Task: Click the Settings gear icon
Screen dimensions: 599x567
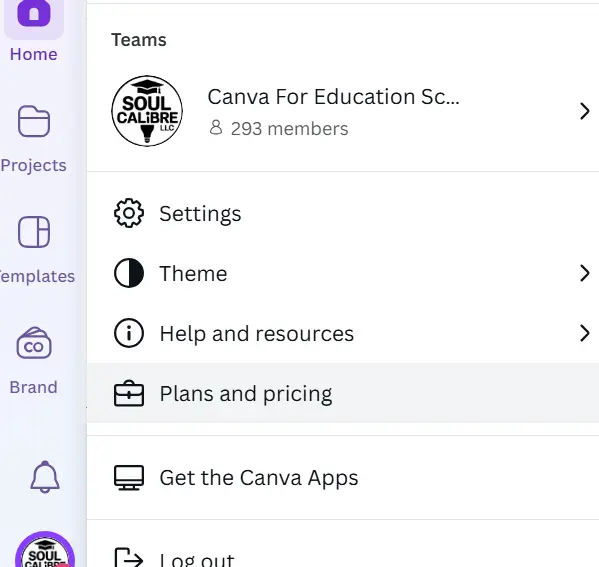Action: (129, 213)
